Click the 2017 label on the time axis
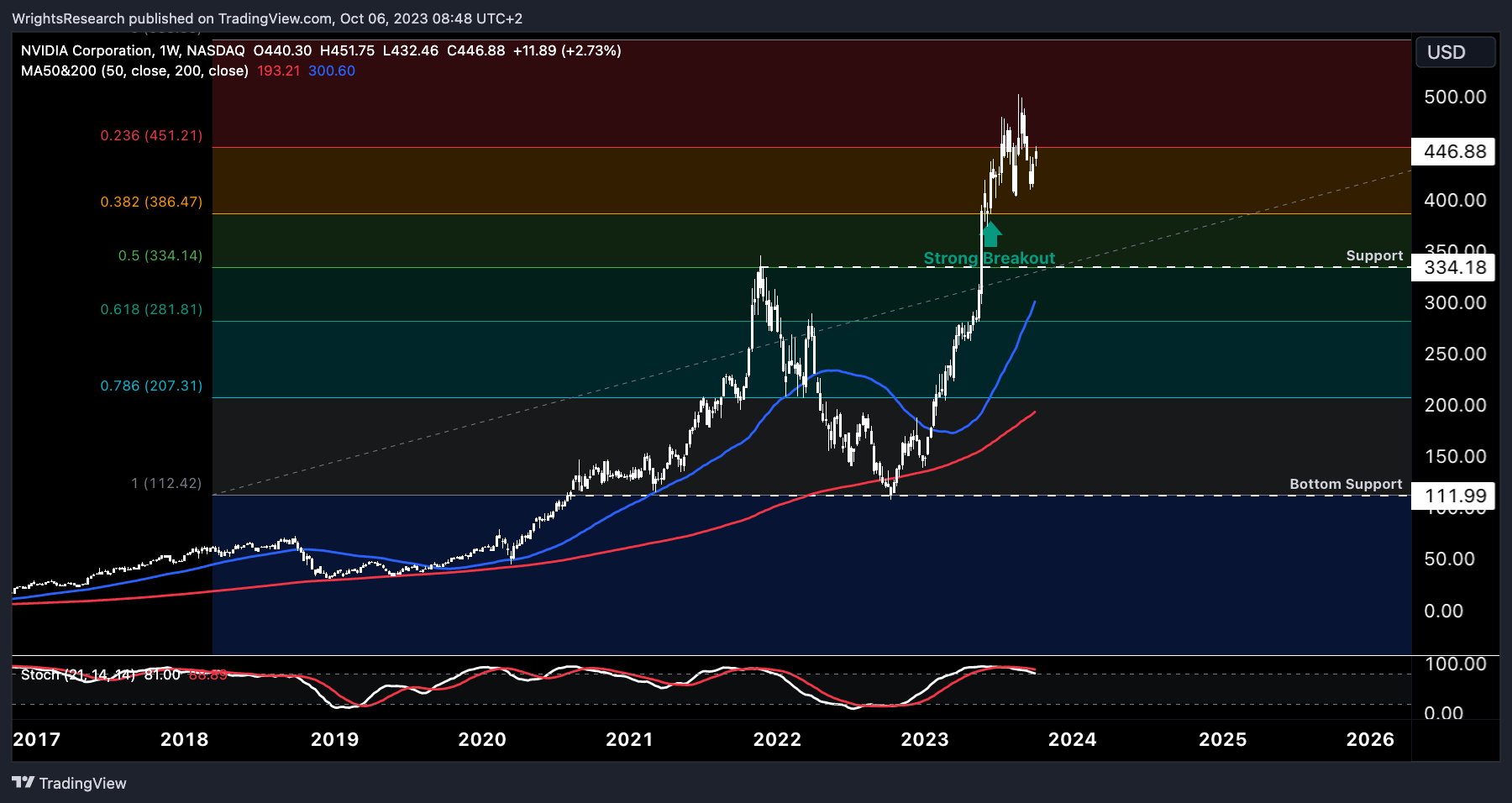 (37, 739)
